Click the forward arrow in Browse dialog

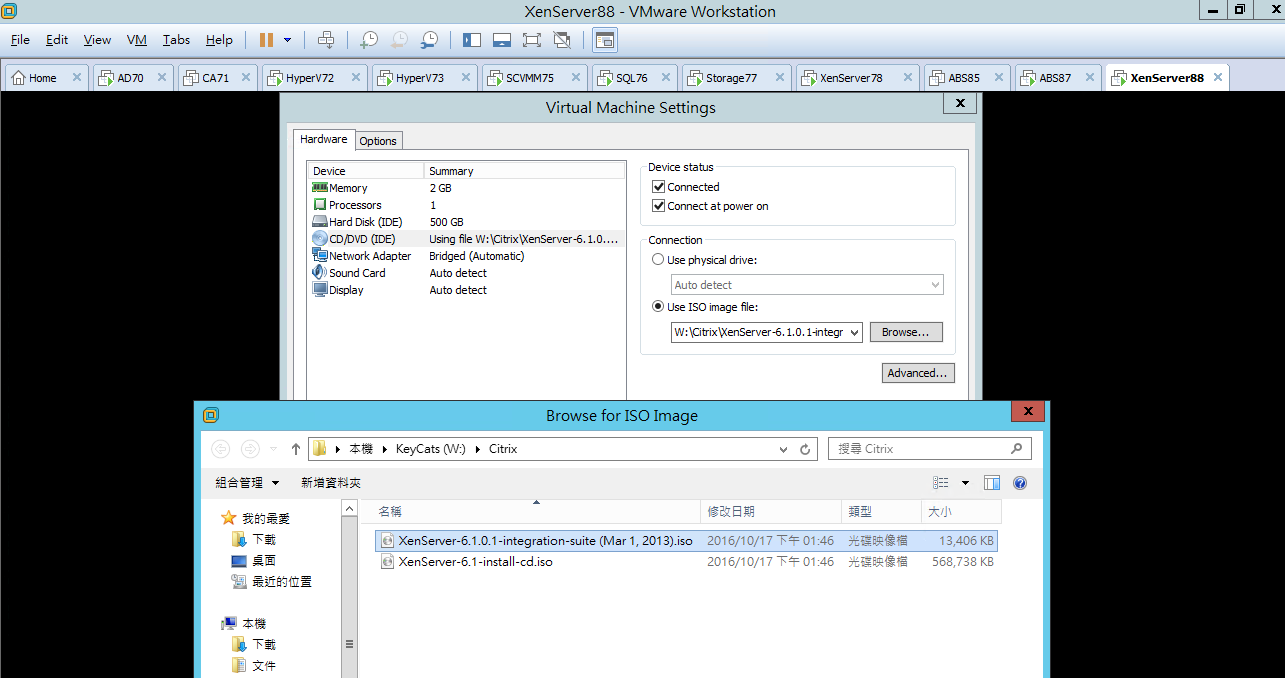[x=251, y=449]
